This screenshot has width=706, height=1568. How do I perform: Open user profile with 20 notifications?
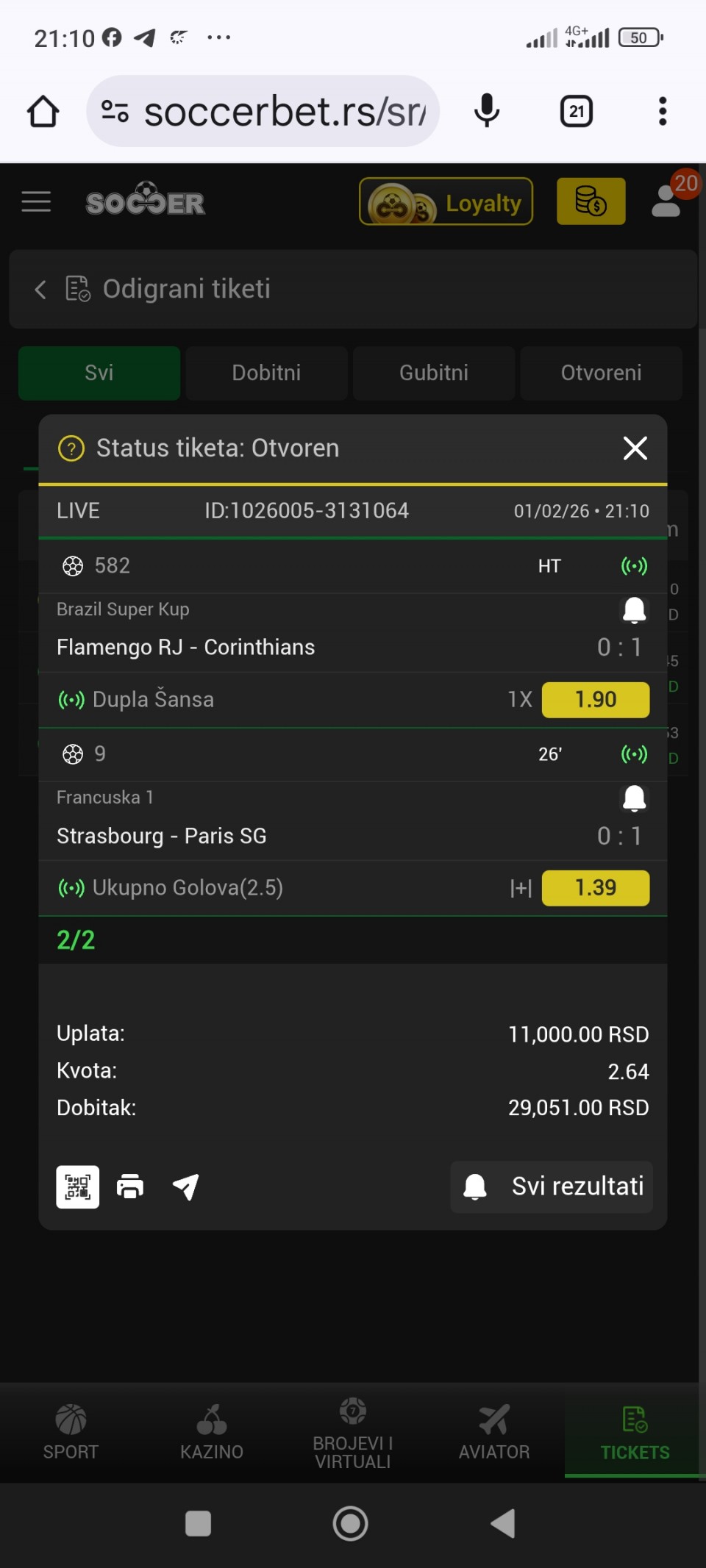pos(668,201)
